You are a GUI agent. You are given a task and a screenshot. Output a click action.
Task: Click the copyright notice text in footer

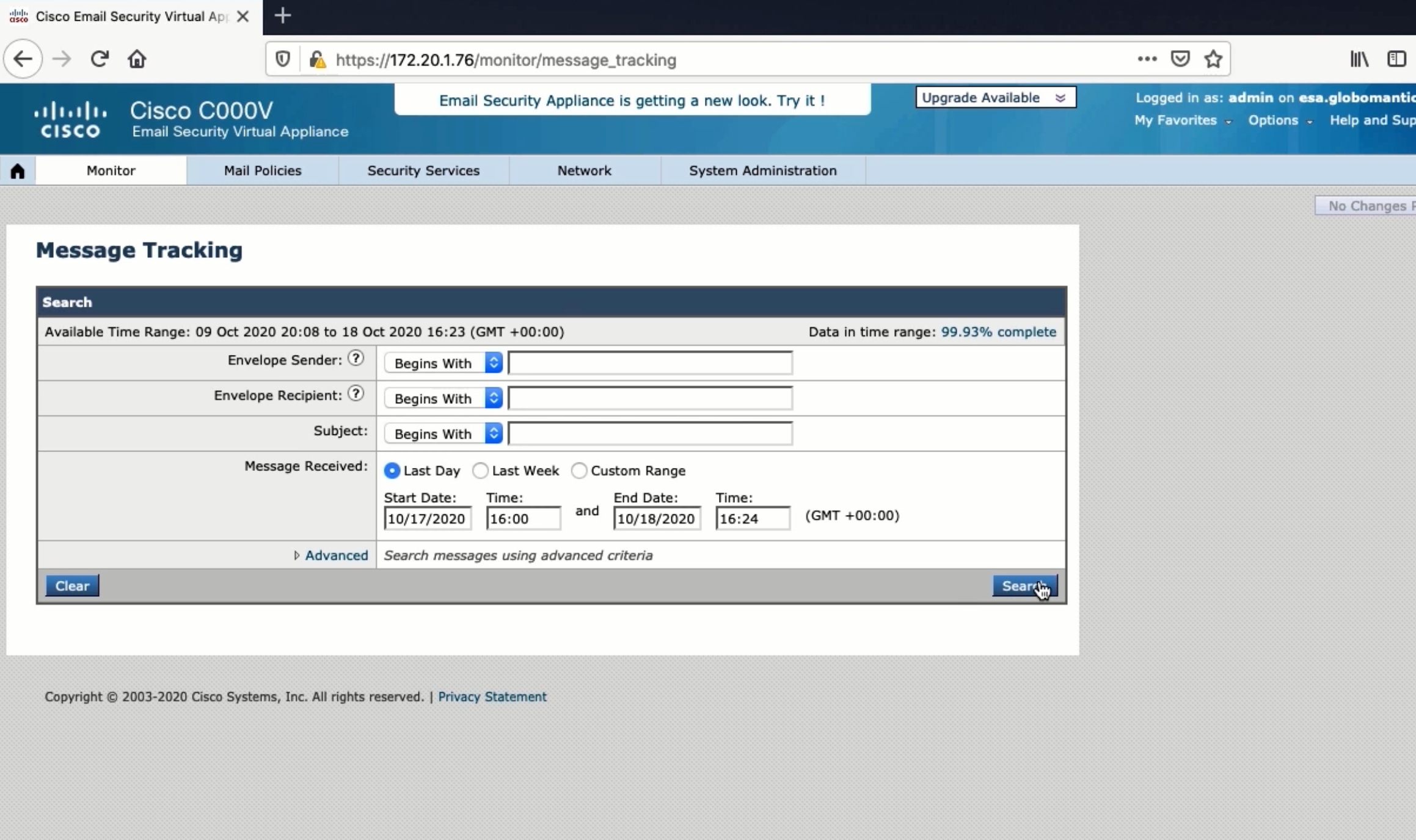[x=234, y=697]
